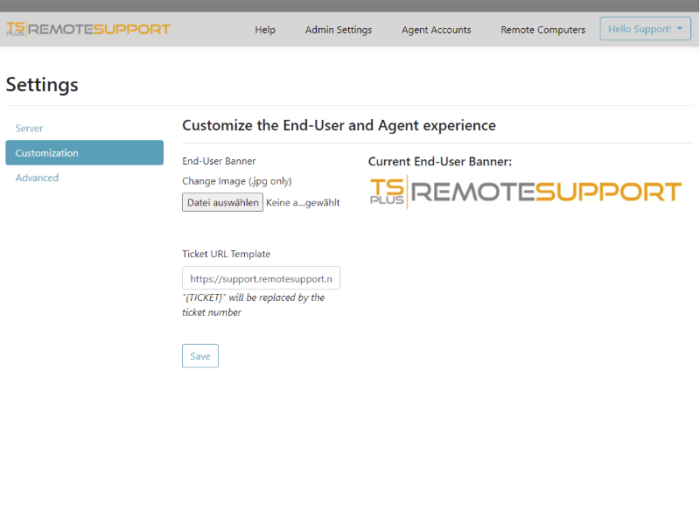The width and height of the screenshot is (700, 525).
Task: Click the Datei auswählen file chooser button
Action: coord(222,202)
